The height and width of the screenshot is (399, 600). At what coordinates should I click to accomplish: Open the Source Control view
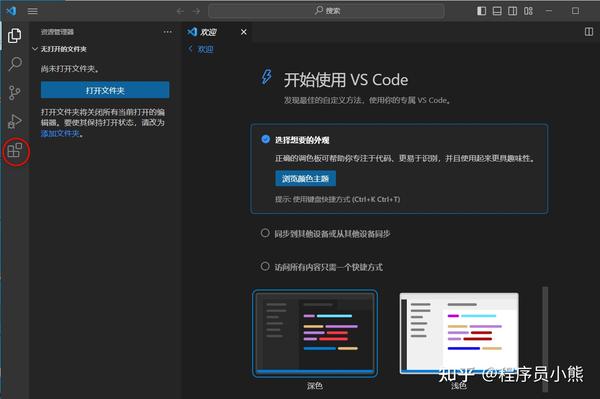pyautogui.click(x=15, y=93)
